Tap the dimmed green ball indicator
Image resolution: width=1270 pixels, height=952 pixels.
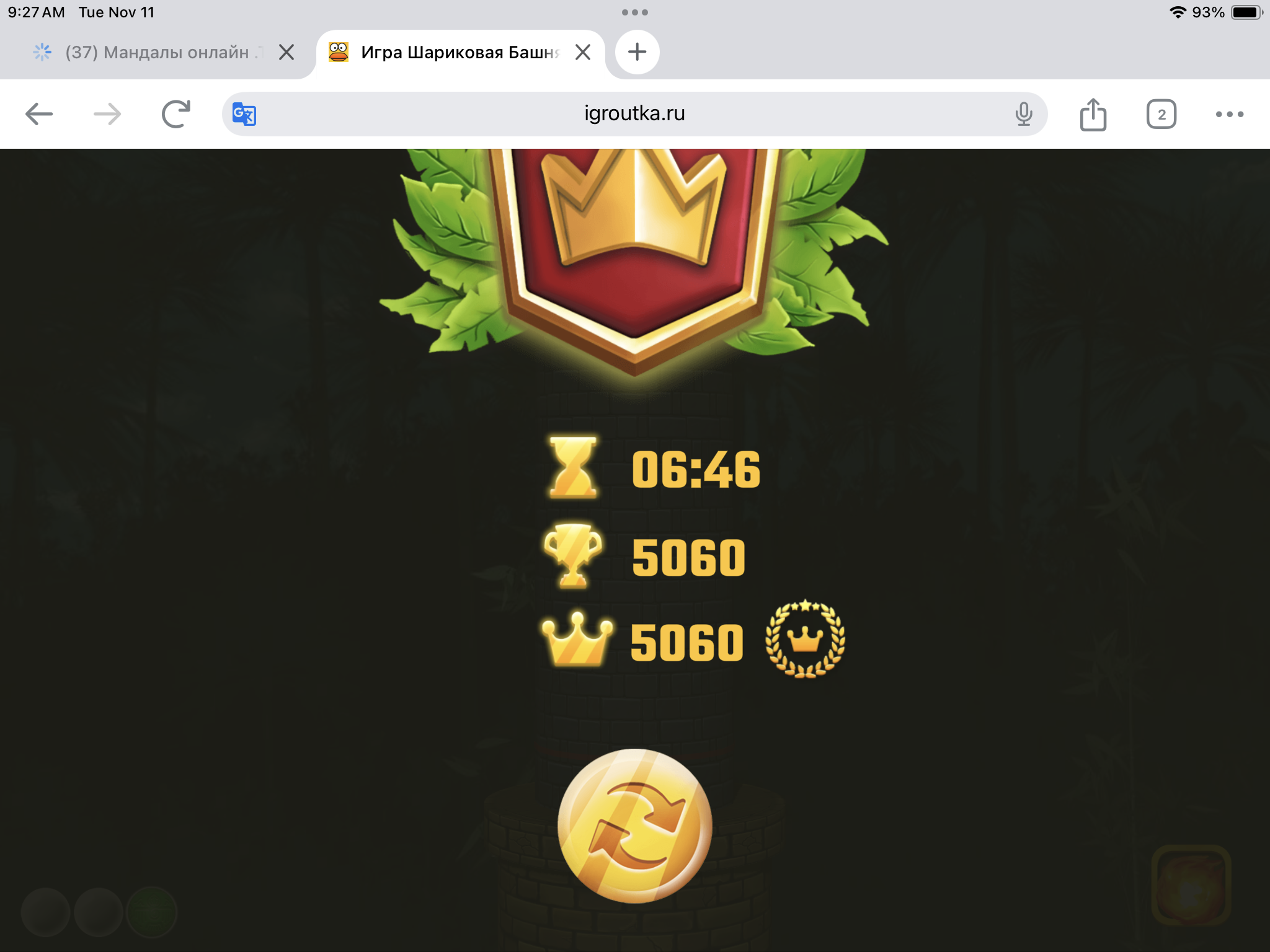151,912
